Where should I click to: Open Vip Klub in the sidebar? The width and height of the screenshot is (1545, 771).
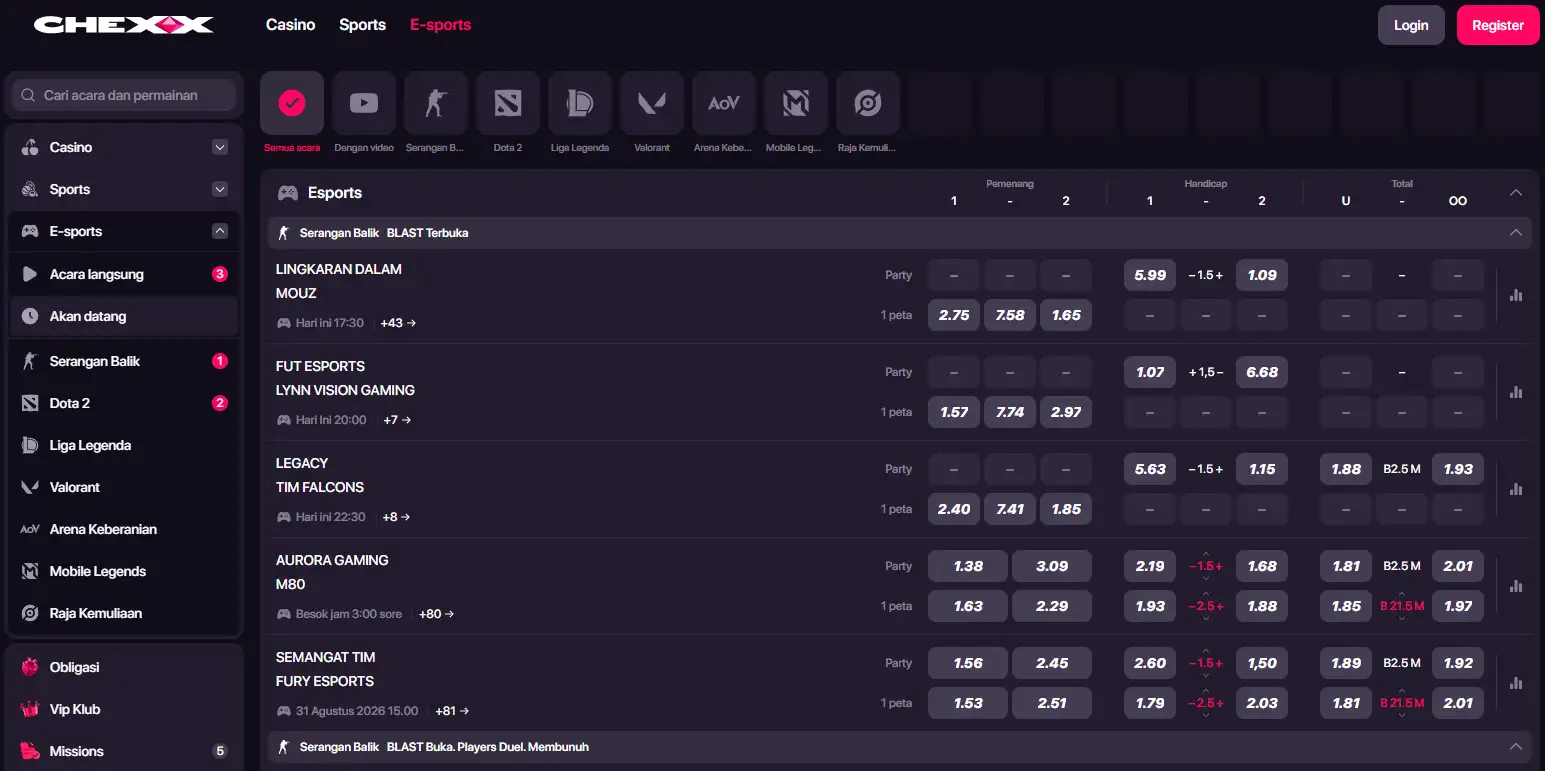[x=124, y=709]
